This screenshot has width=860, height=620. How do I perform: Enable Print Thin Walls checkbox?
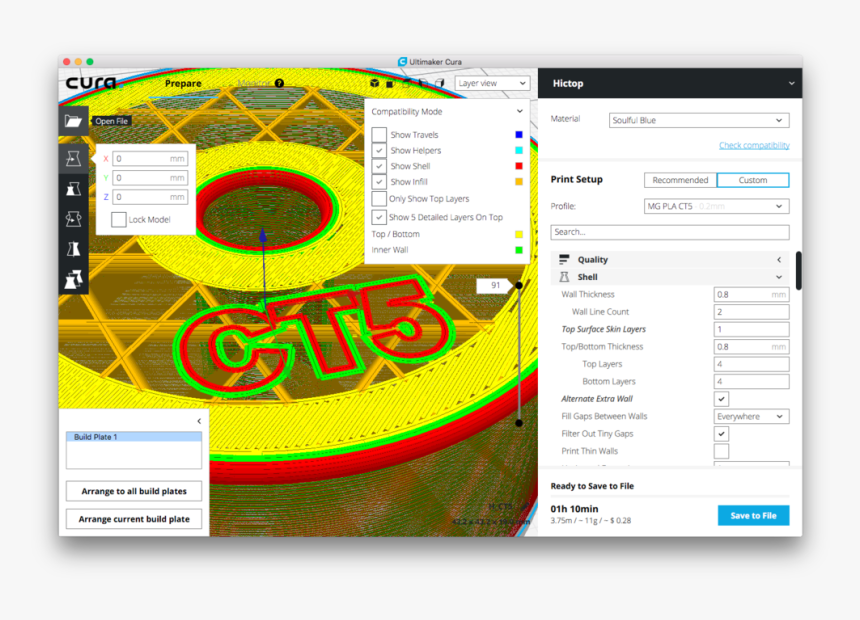coord(721,451)
